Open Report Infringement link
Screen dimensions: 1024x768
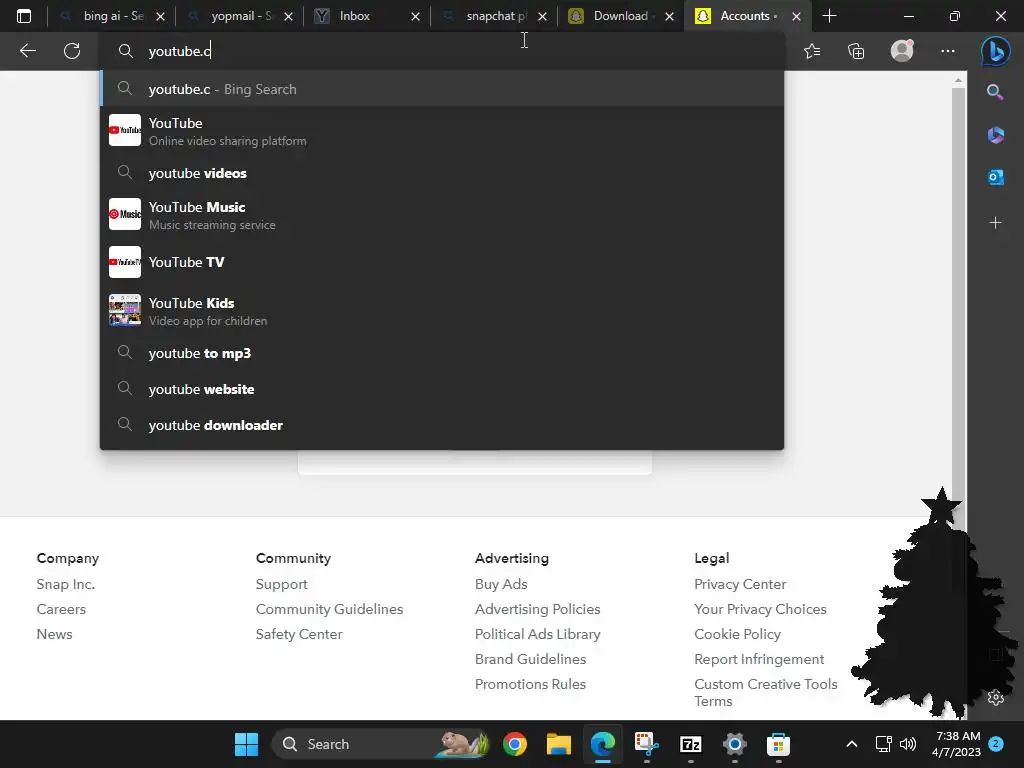click(x=759, y=659)
